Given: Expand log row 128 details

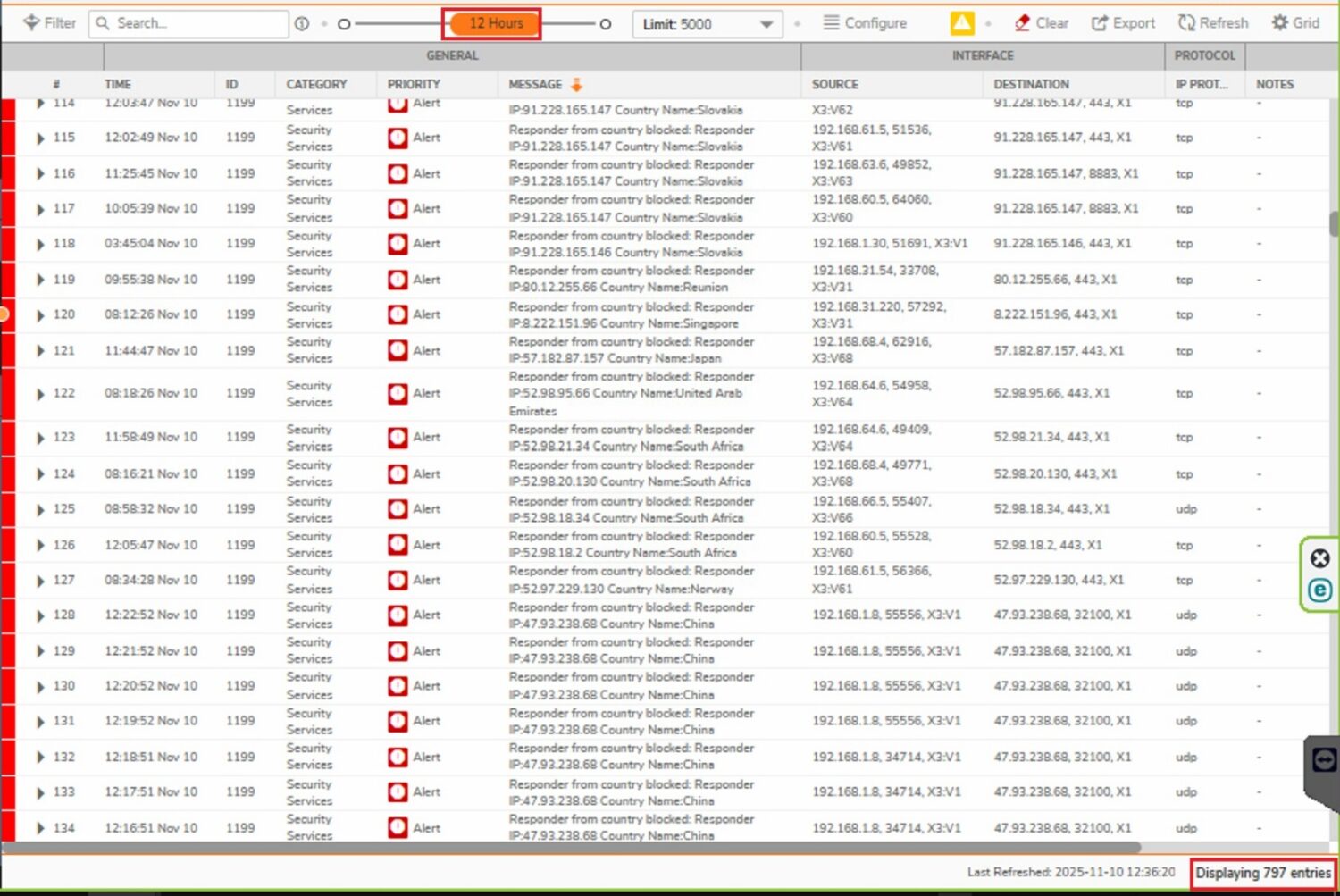Looking at the screenshot, I should click(40, 615).
